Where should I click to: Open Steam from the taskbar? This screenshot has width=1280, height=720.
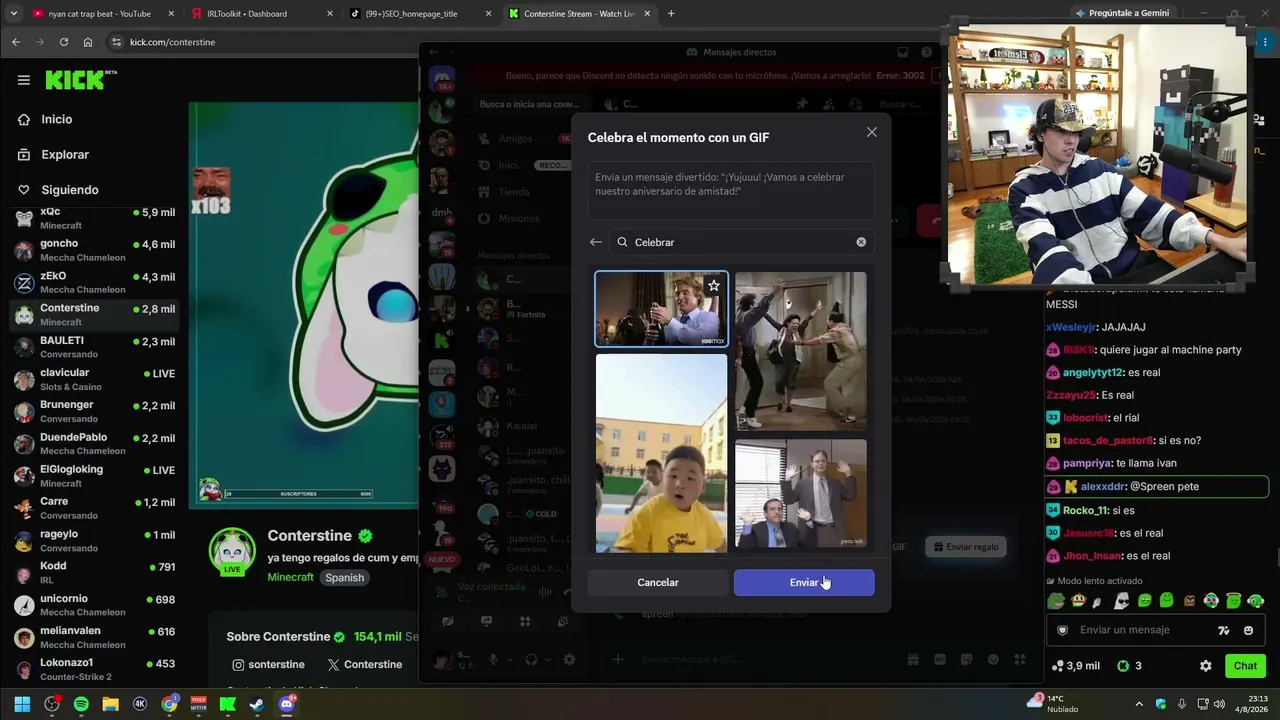pyautogui.click(x=257, y=704)
